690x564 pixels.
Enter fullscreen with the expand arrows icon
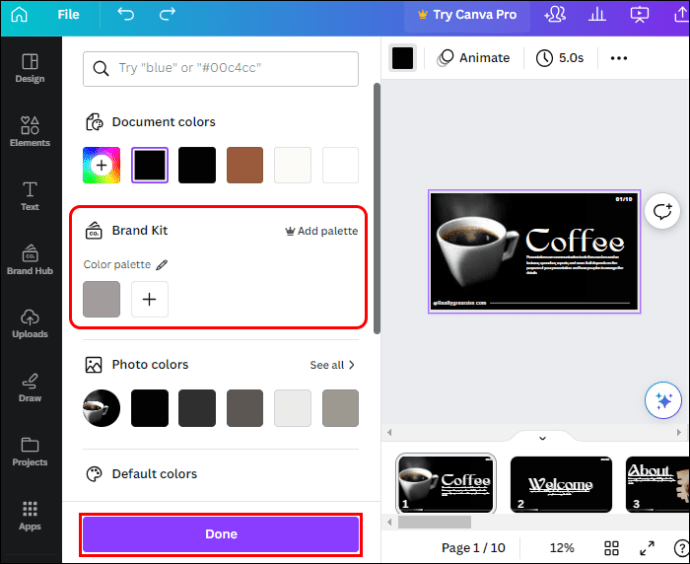647,548
